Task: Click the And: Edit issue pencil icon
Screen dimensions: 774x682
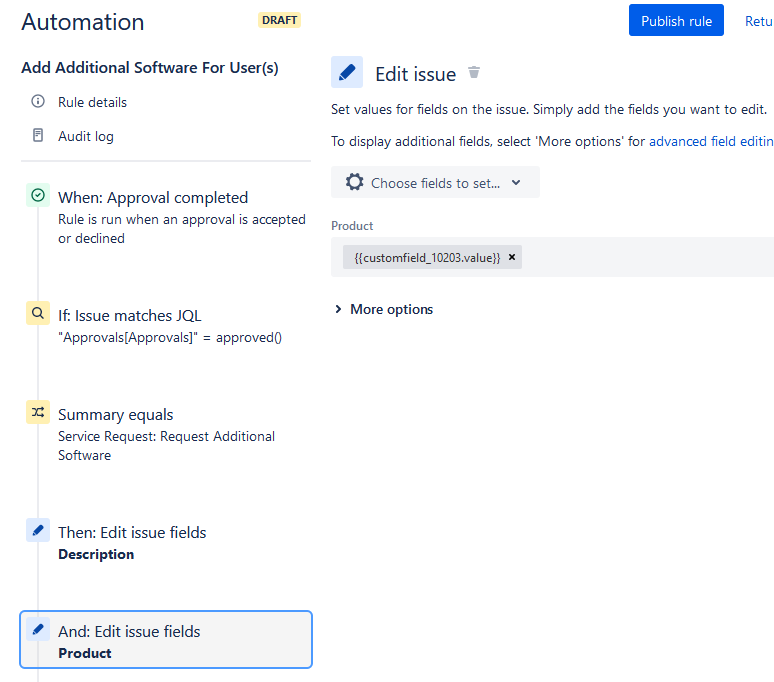Action: (x=38, y=630)
